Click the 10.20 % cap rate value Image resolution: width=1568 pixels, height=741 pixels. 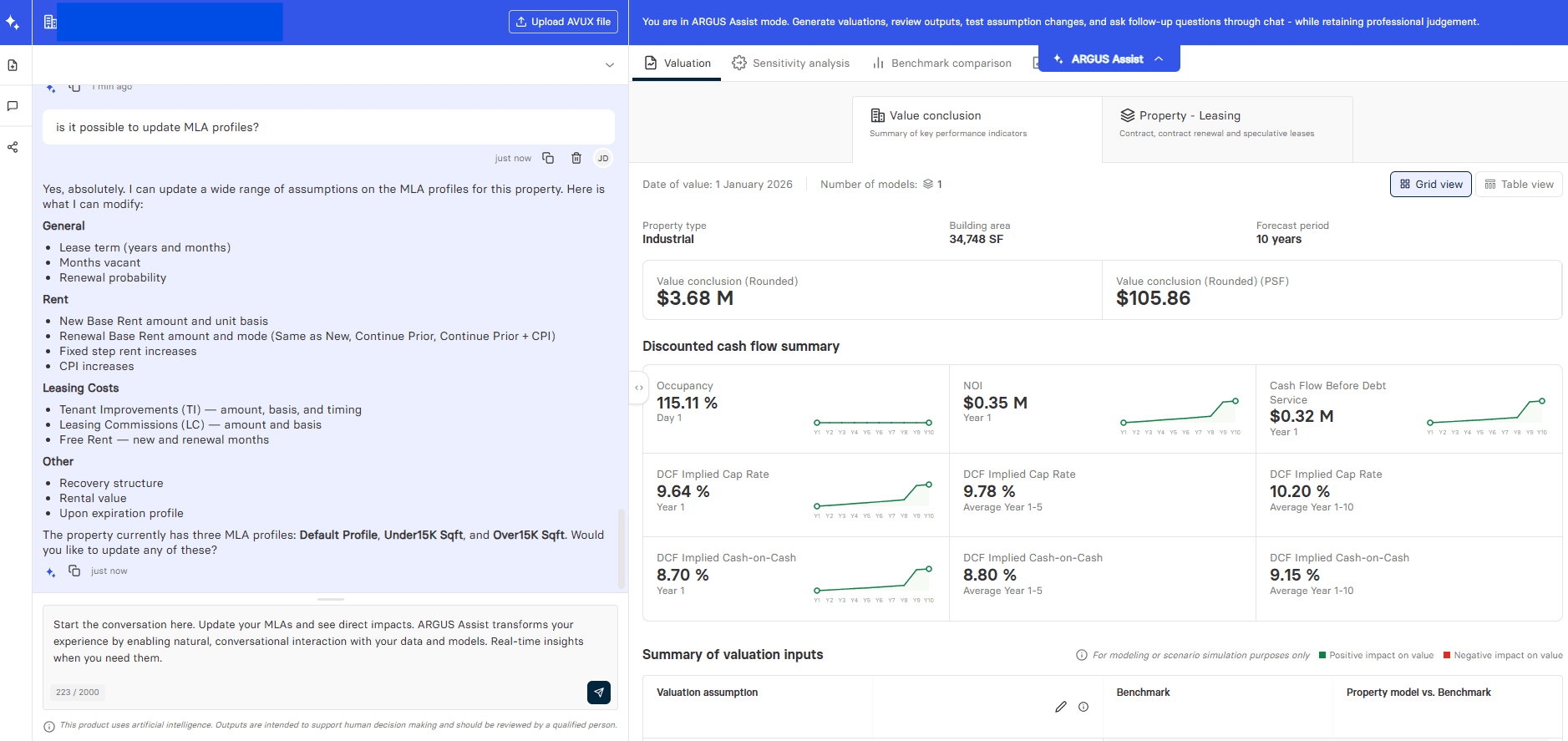point(1300,491)
